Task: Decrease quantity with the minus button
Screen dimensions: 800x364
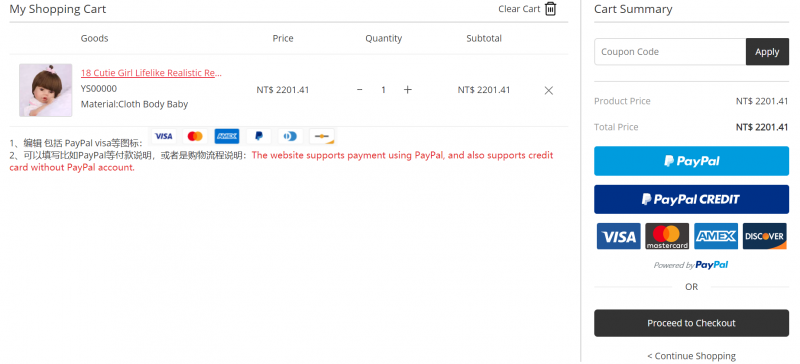Action: pyautogui.click(x=360, y=90)
